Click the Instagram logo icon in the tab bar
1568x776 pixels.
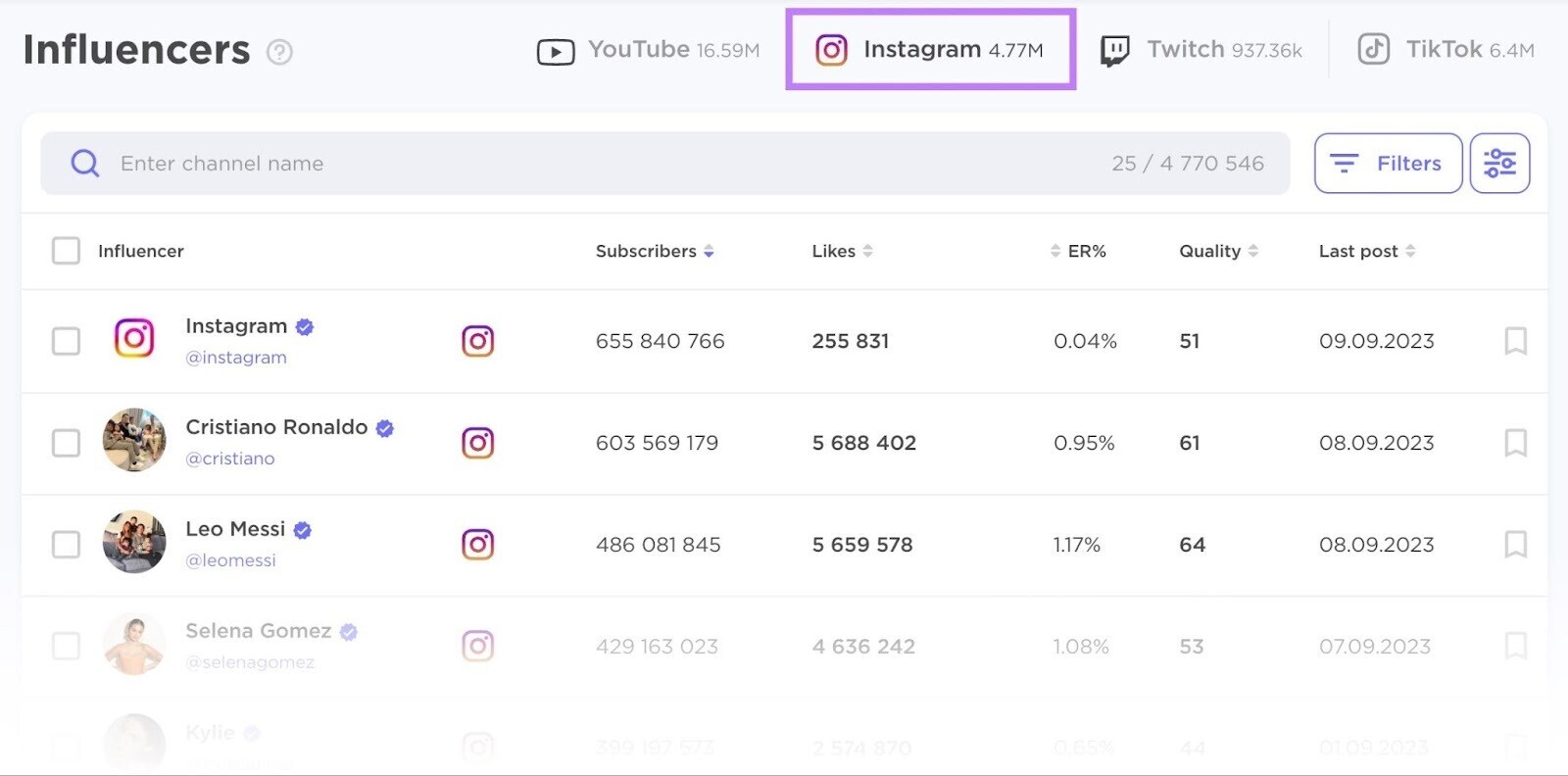pyautogui.click(x=831, y=50)
